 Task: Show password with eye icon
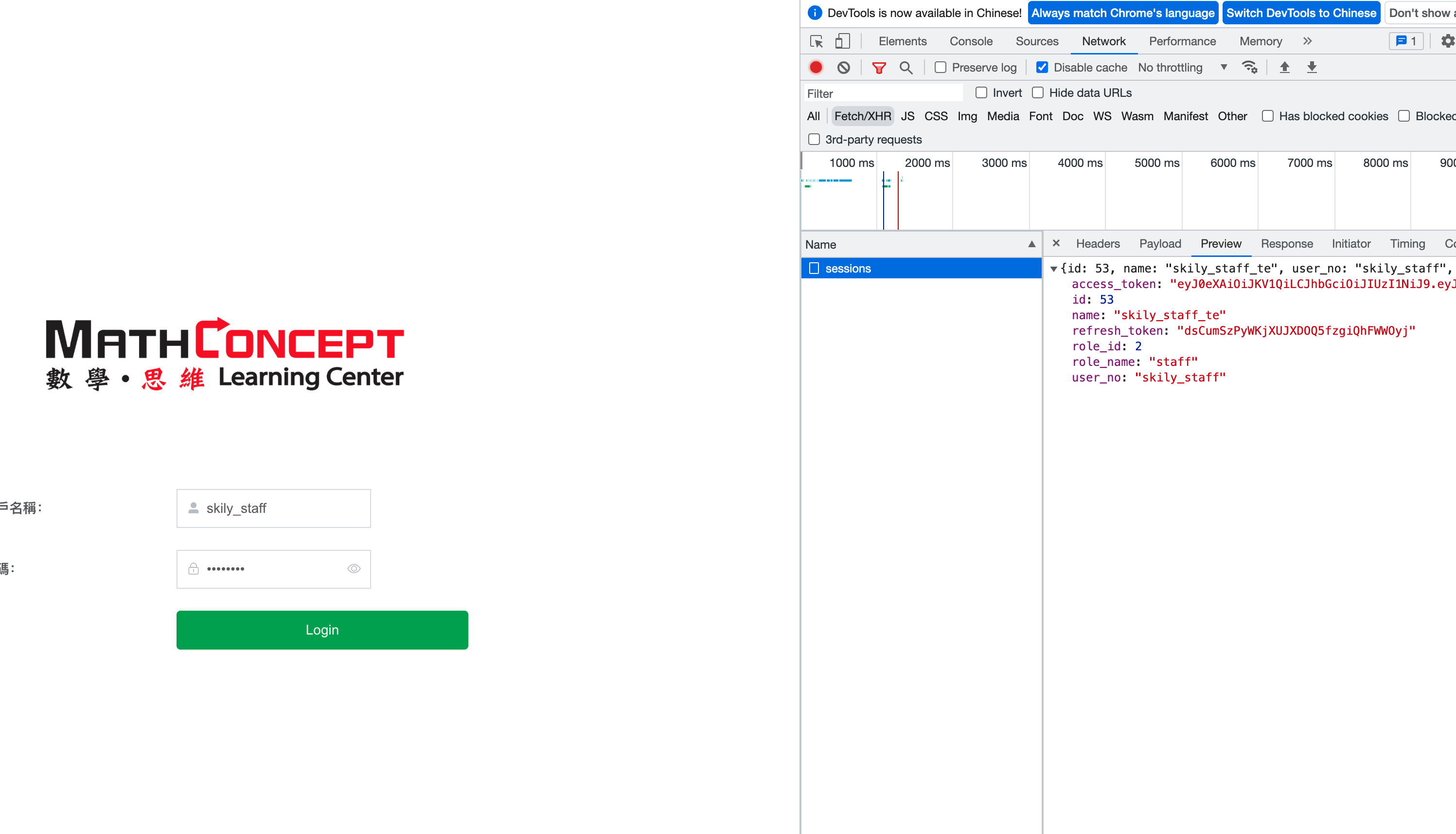354,569
